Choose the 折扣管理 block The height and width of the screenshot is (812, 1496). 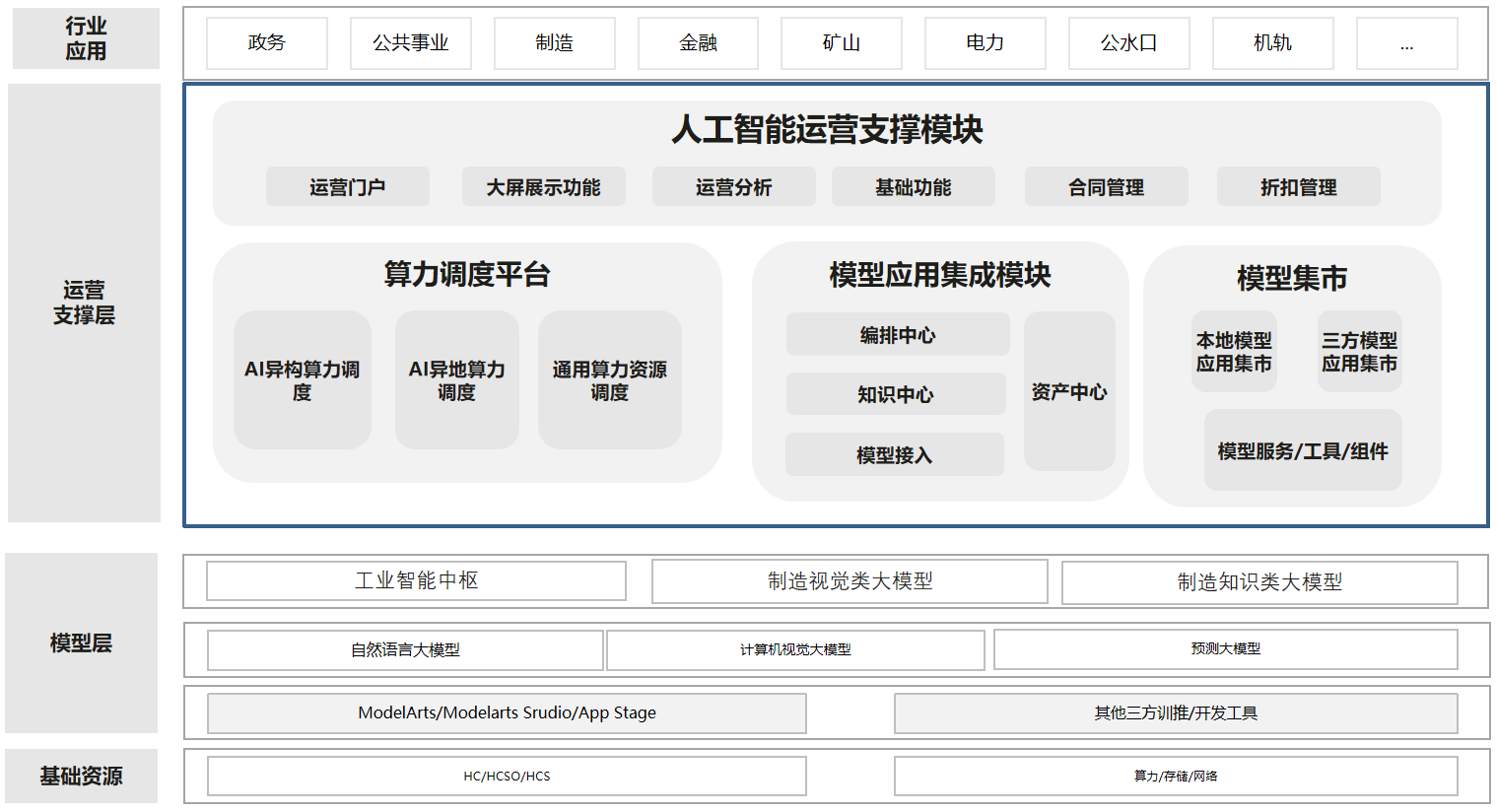point(1298,187)
